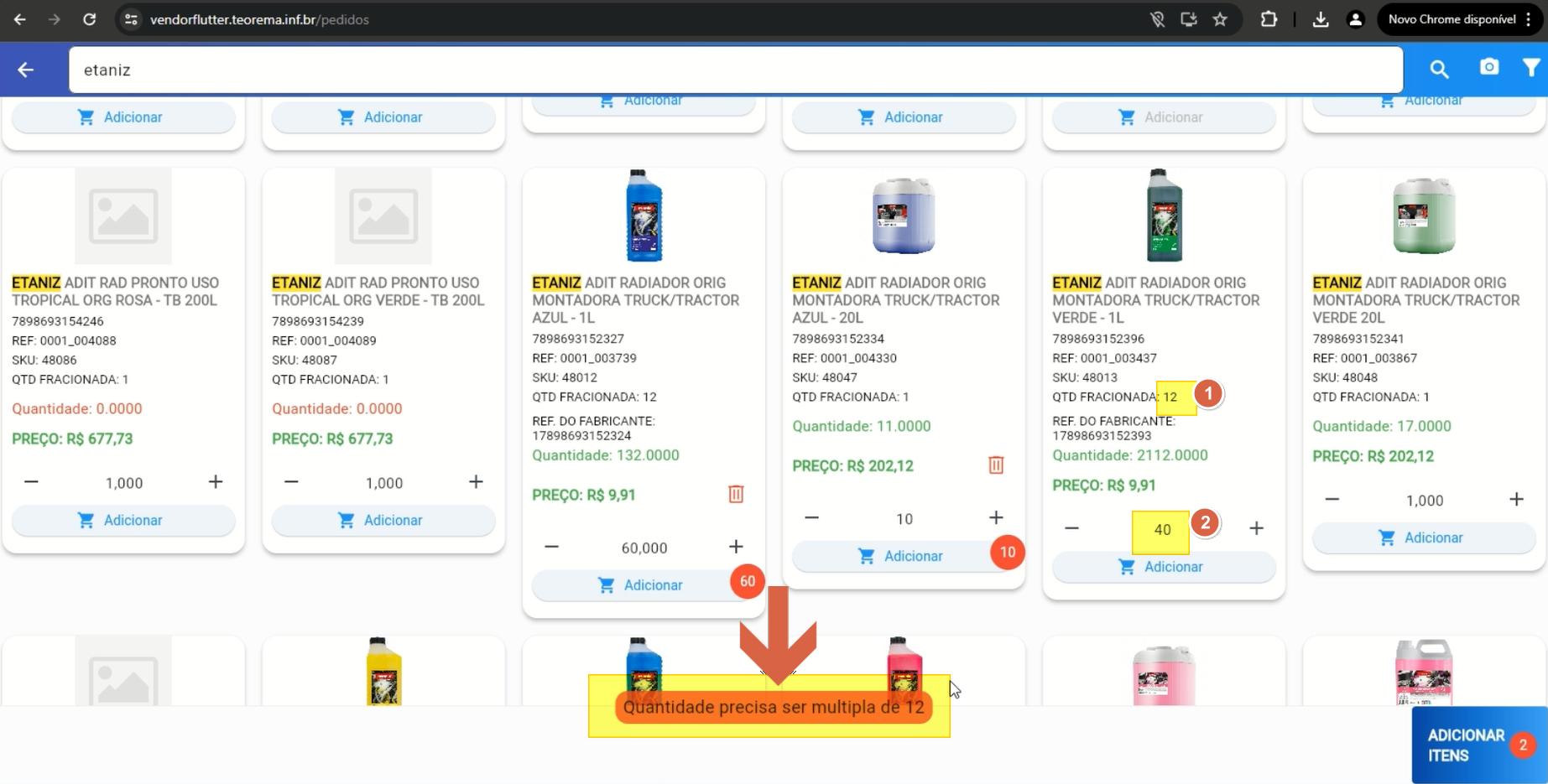
Task: Click the PREÇO: R$ 202,12 of AZUL - 20L
Action: pos(853,466)
